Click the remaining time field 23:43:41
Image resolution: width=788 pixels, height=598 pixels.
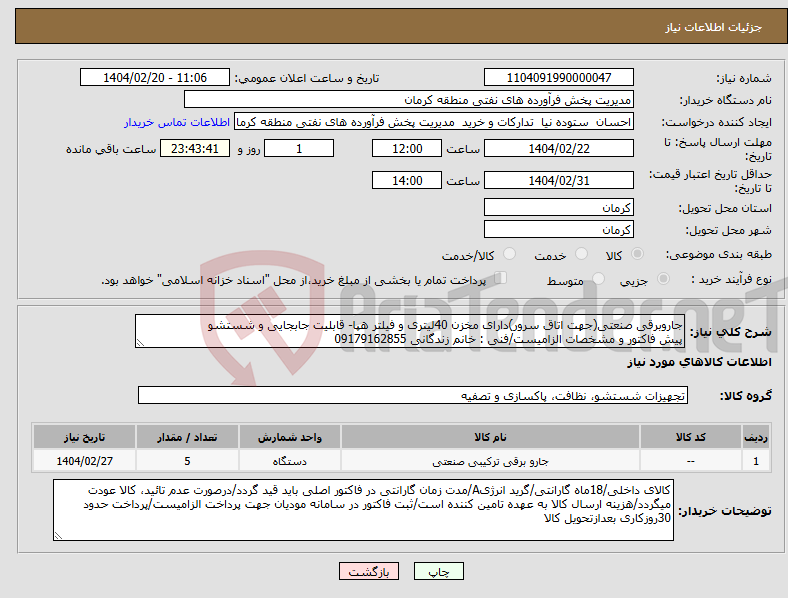click(x=195, y=148)
